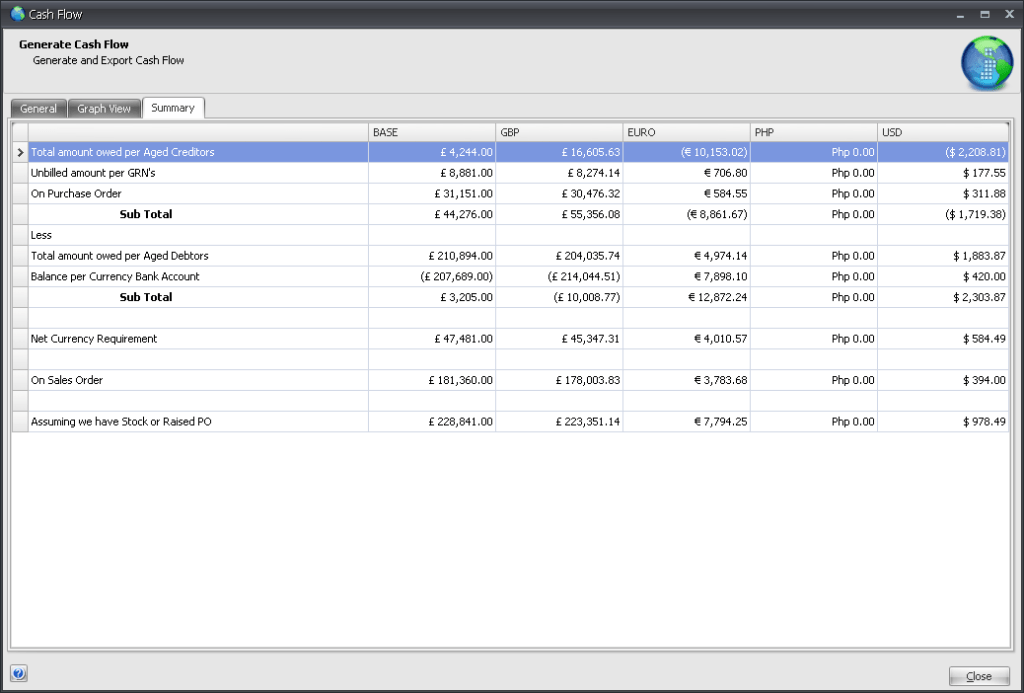1024x693 pixels.
Task: Close window with title bar X
Action: 1009,14
